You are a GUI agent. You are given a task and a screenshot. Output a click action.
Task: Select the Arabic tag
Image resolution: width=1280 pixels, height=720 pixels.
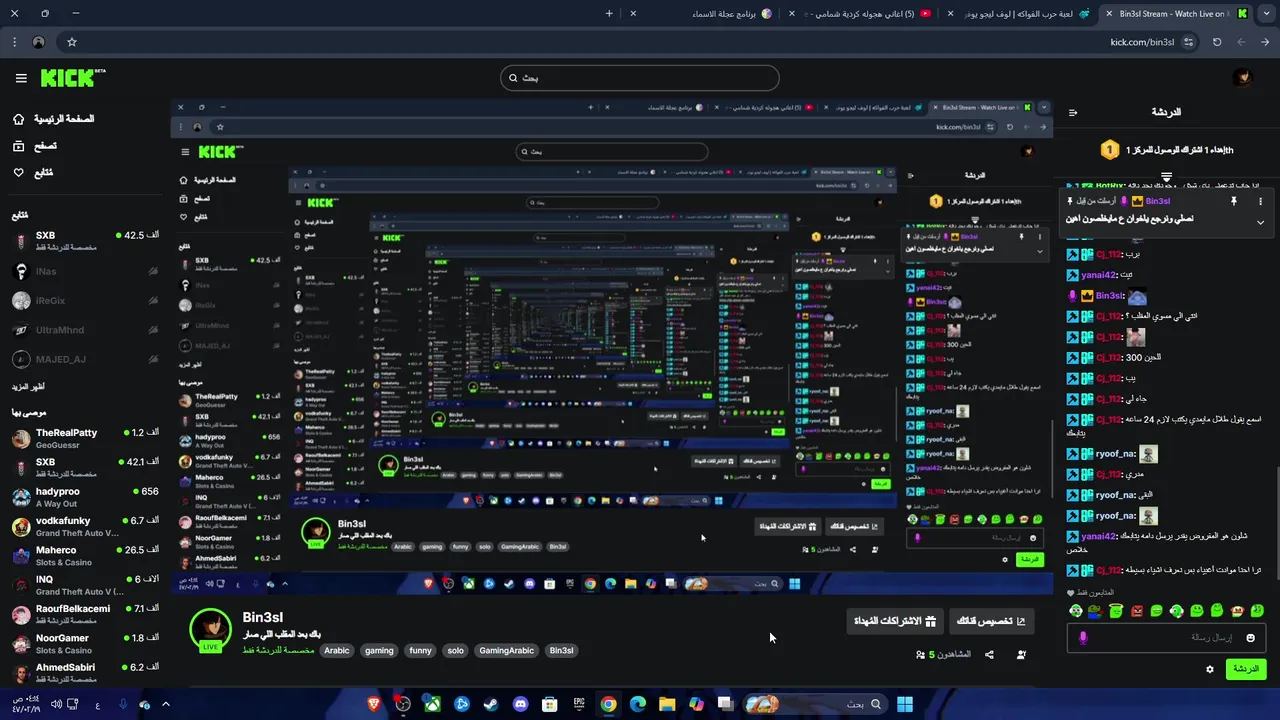coord(337,651)
